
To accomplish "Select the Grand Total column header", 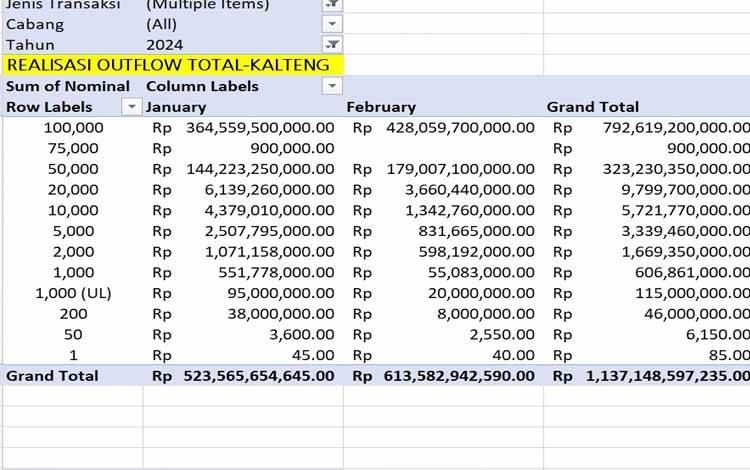I will coord(593,107).
